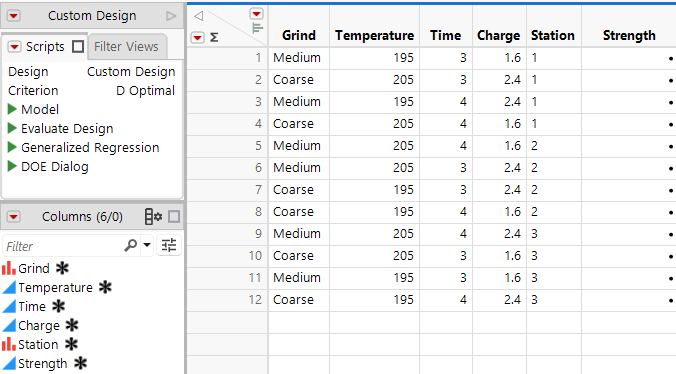Click the Temperature cell in row 5
The height and width of the screenshot is (374, 676).
click(x=375, y=146)
